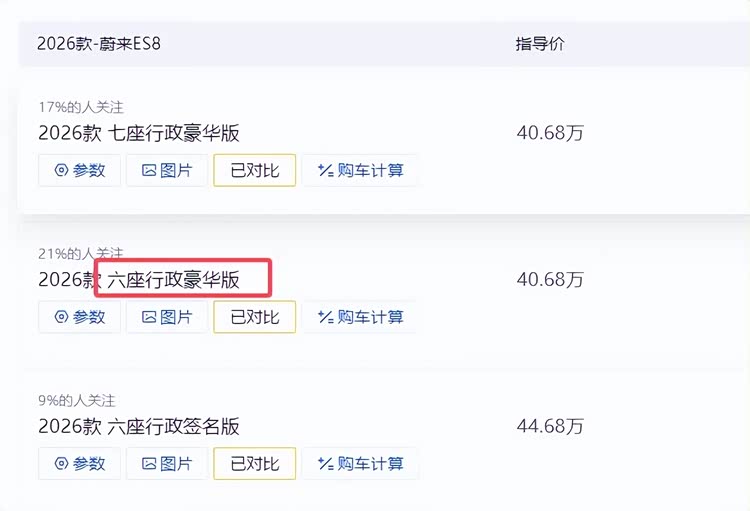Click picture icon in 六座行政豪华版 图片 button
Screen dimensions: 750x511
click(x=149, y=317)
